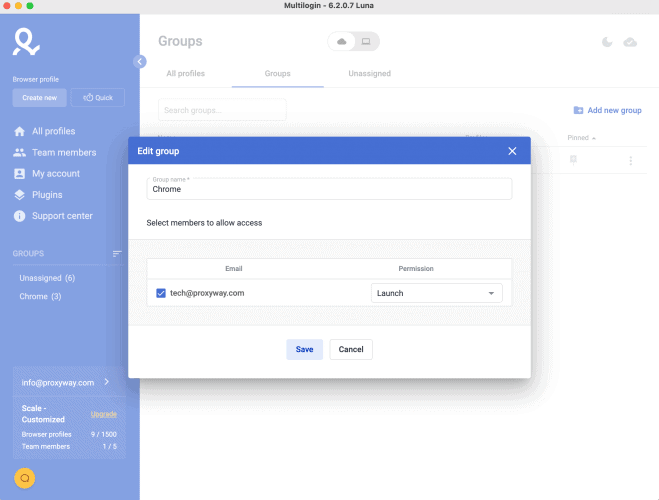Open the three-dot row options menu
Screen dimensions: 659x500
point(630,161)
